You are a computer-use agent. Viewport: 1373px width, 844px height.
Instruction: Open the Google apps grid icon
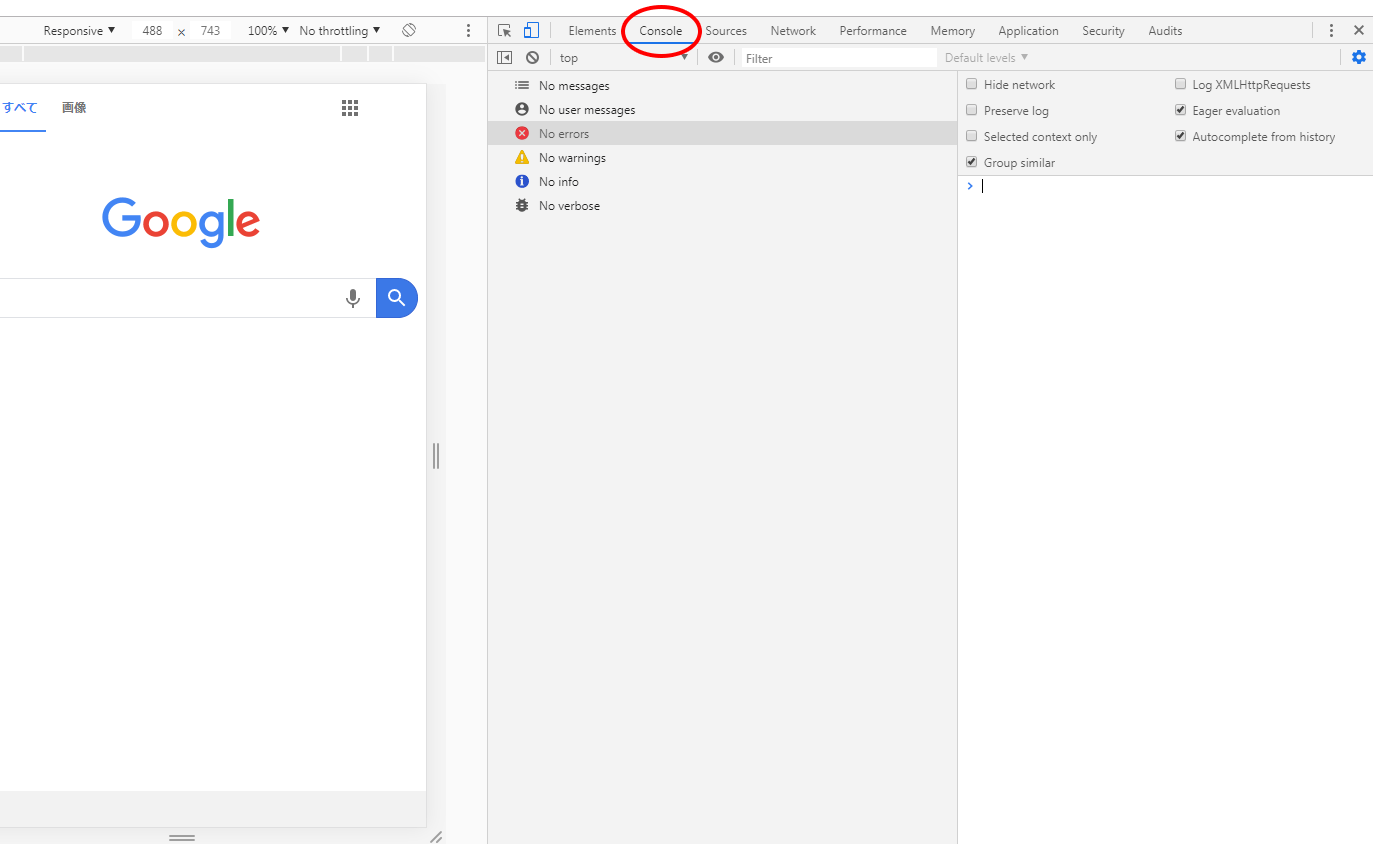point(350,108)
